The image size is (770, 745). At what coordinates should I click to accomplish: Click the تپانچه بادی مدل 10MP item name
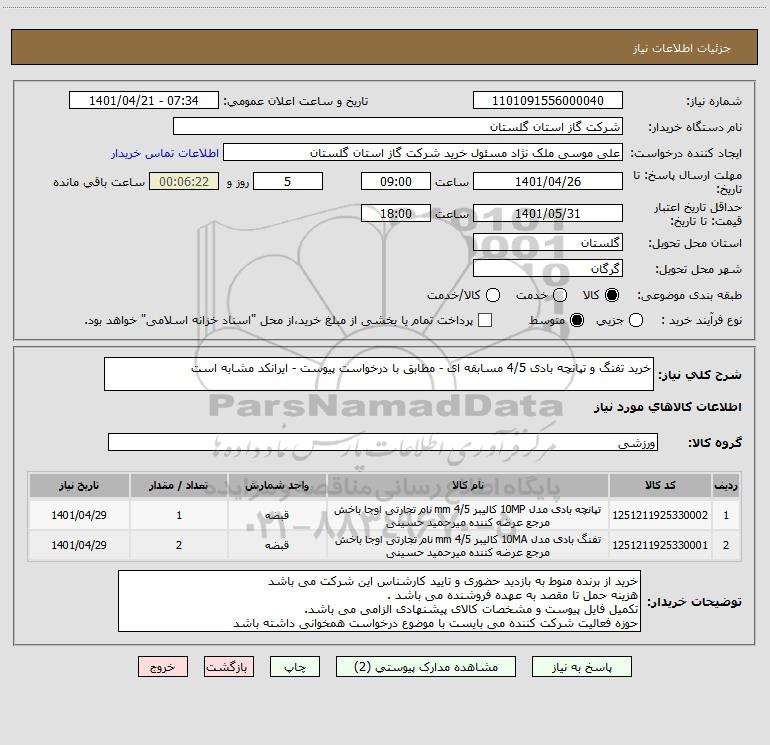(468, 516)
